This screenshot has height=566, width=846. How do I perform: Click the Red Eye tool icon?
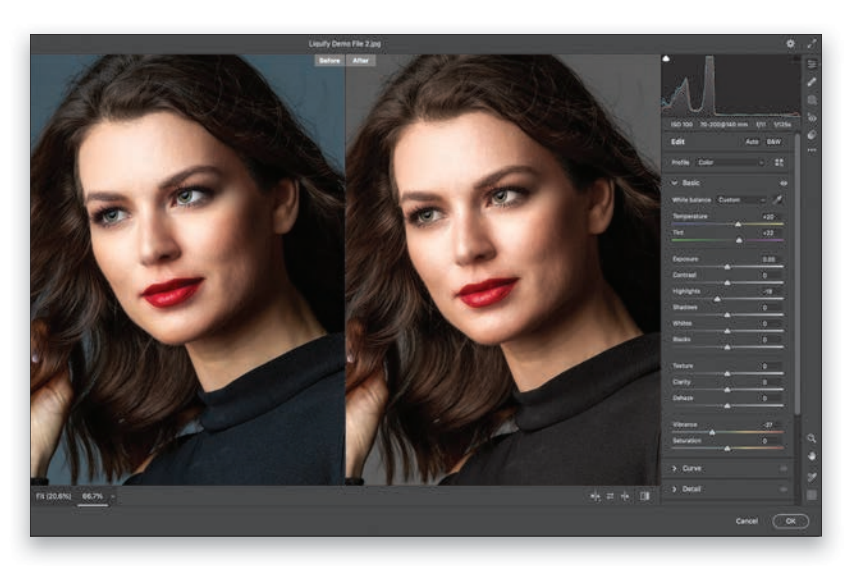tap(812, 117)
